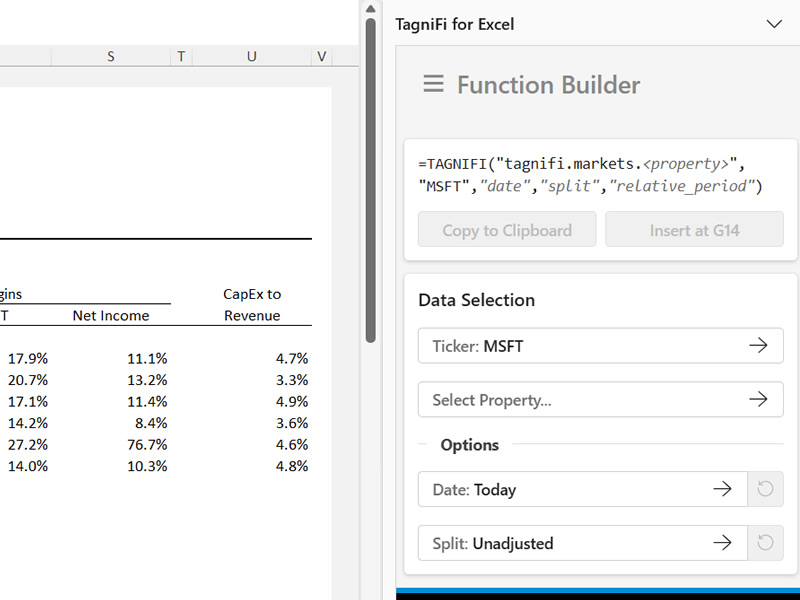Click the arrow icon in Split Unadjusted row

coord(721,544)
